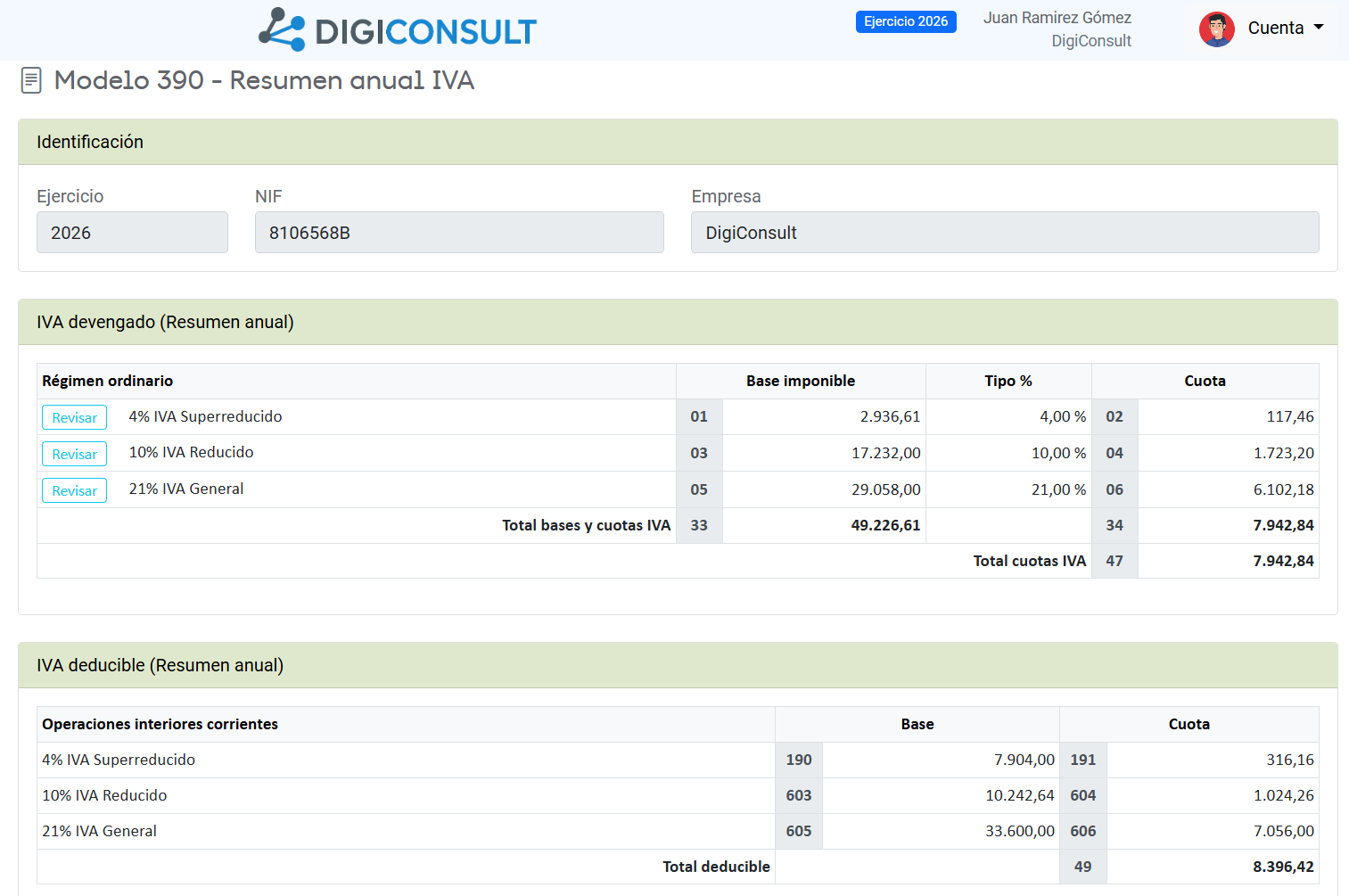Click the Identificación section header
This screenshot has width=1349, height=896.
[678, 142]
